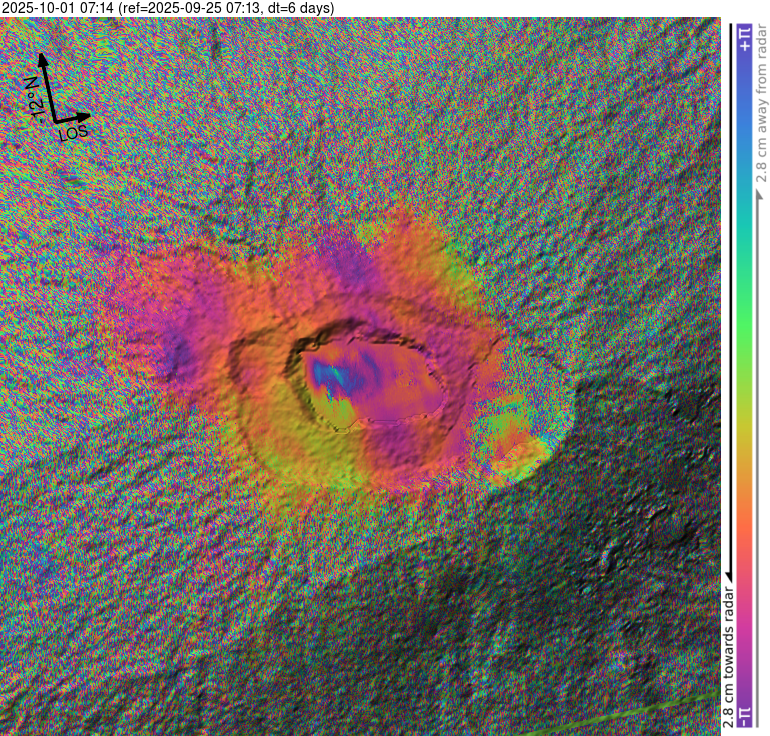
Task: Click the LOS direction arrow label
Action: coord(74,131)
